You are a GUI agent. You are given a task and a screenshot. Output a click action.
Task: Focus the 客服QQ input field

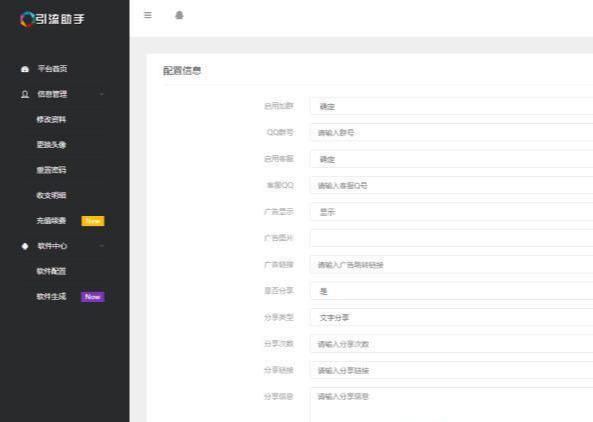[x=452, y=185]
